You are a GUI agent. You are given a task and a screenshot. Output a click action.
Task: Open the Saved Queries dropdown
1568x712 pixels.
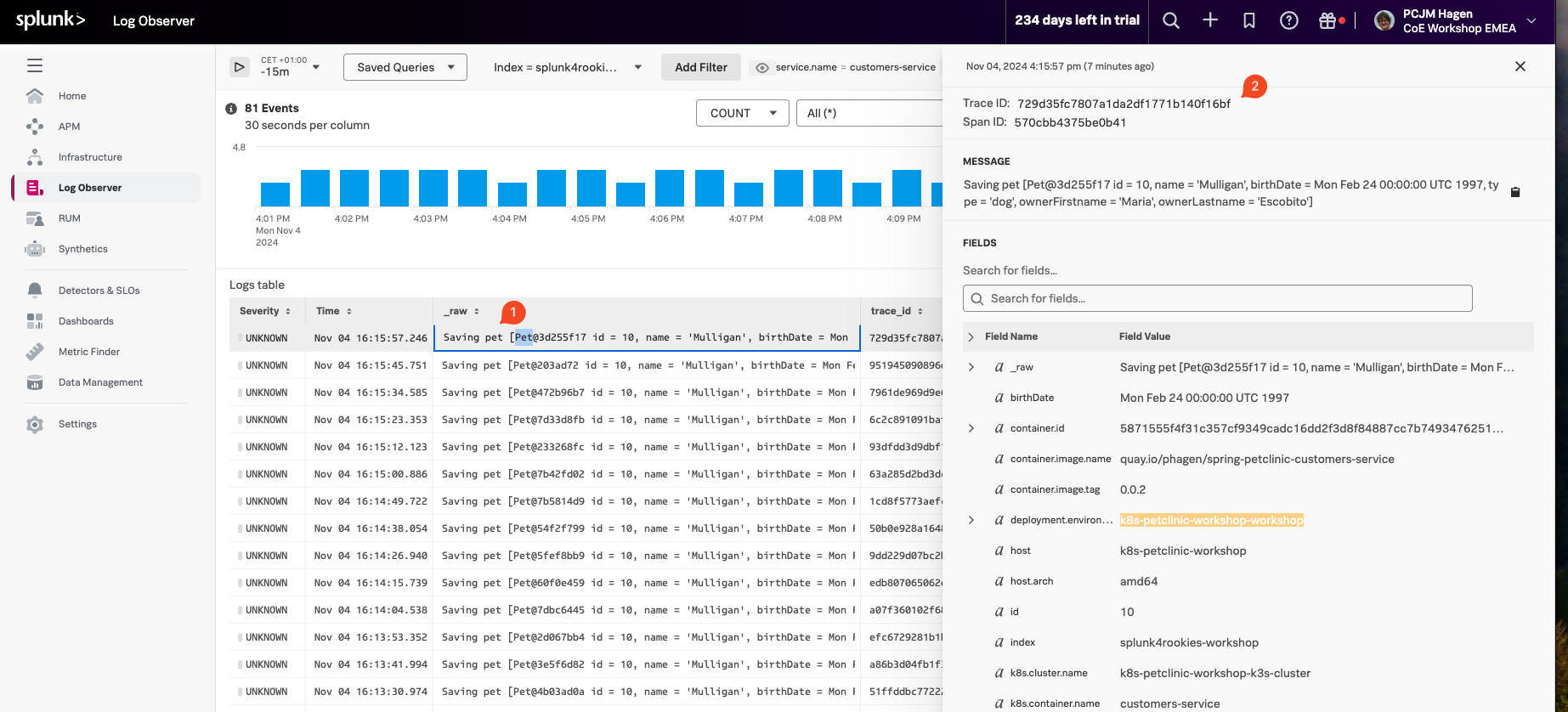coord(405,67)
